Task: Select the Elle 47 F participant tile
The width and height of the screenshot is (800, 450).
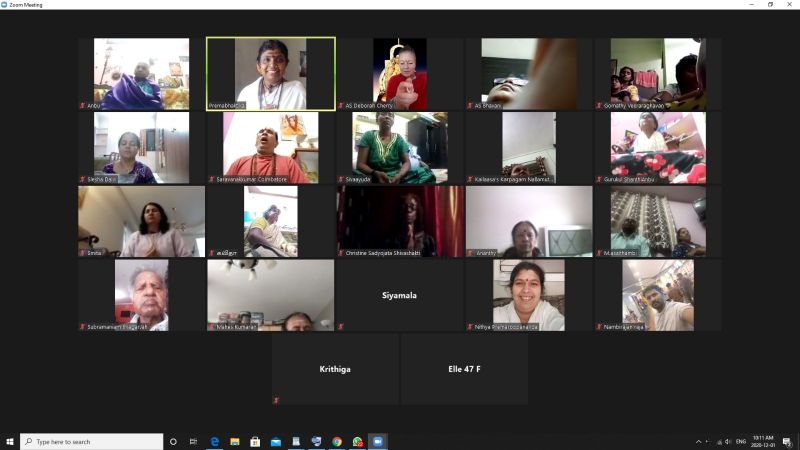Action: (x=464, y=369)
